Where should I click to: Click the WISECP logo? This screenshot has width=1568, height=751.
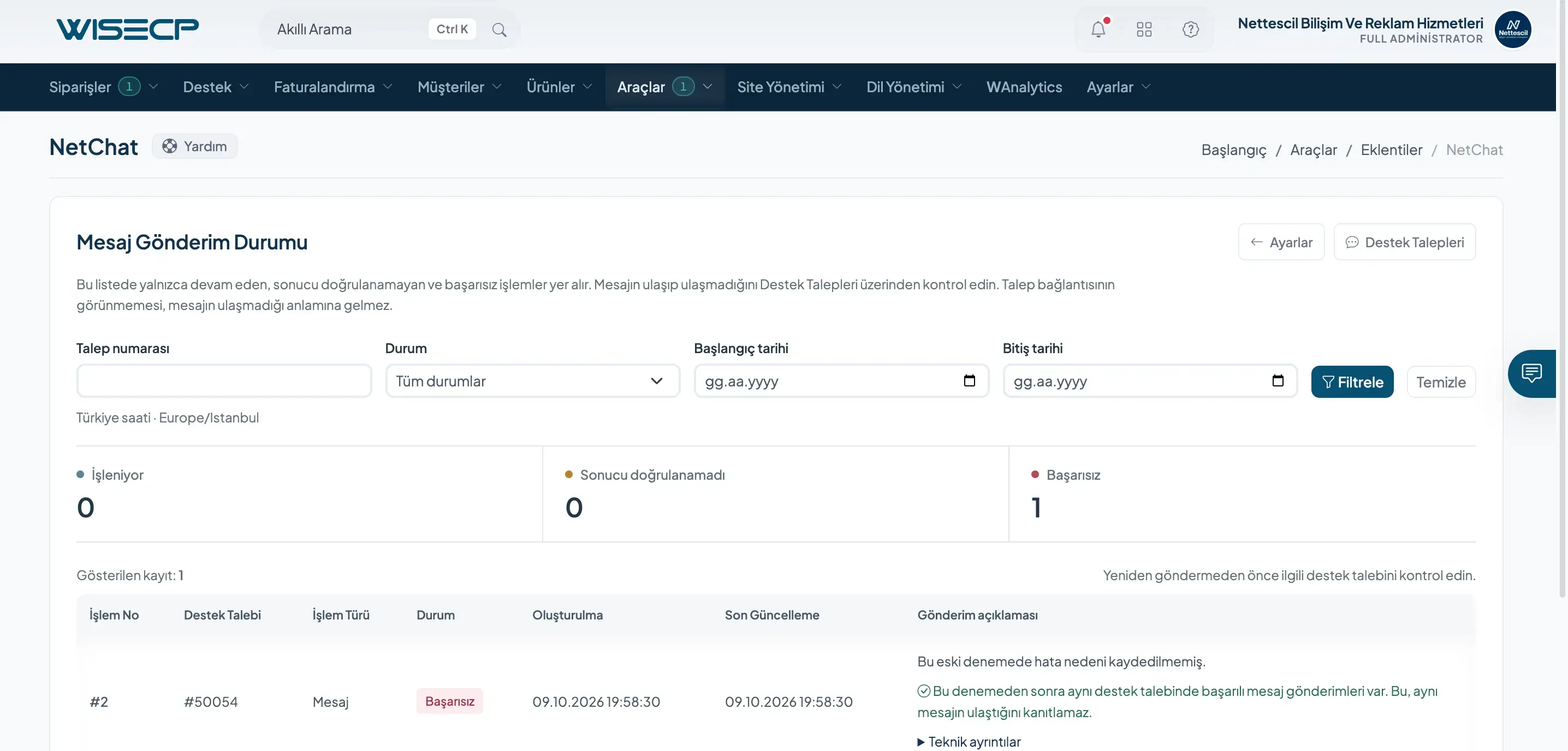tap(127, 29)
